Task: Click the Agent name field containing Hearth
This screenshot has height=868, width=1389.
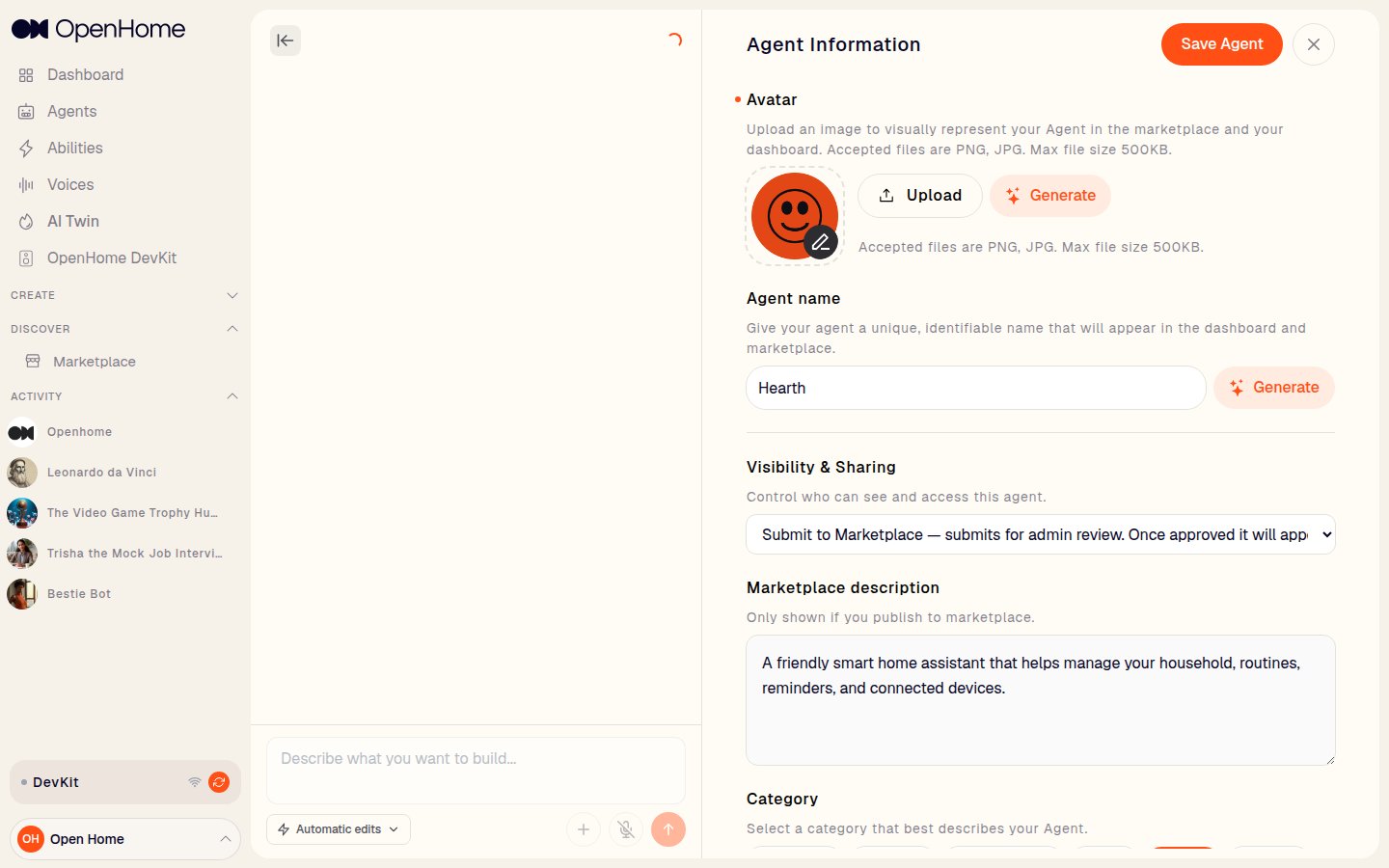Action: tap(976, 388)
